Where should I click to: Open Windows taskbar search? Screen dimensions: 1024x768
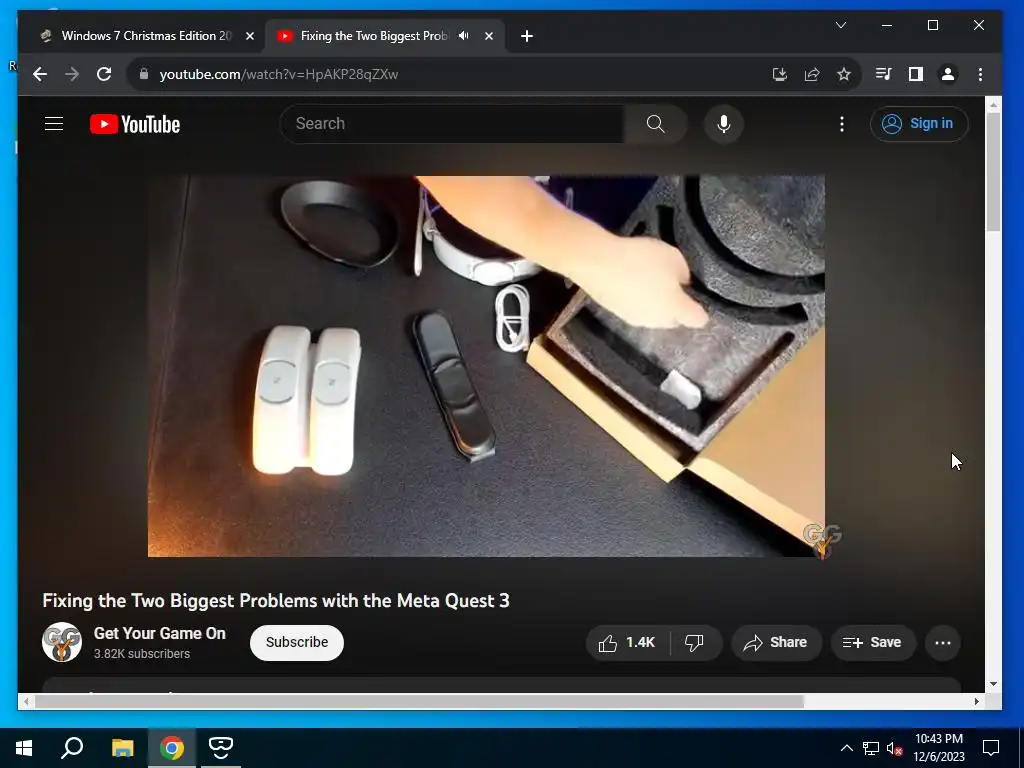(x=72, y=748)
